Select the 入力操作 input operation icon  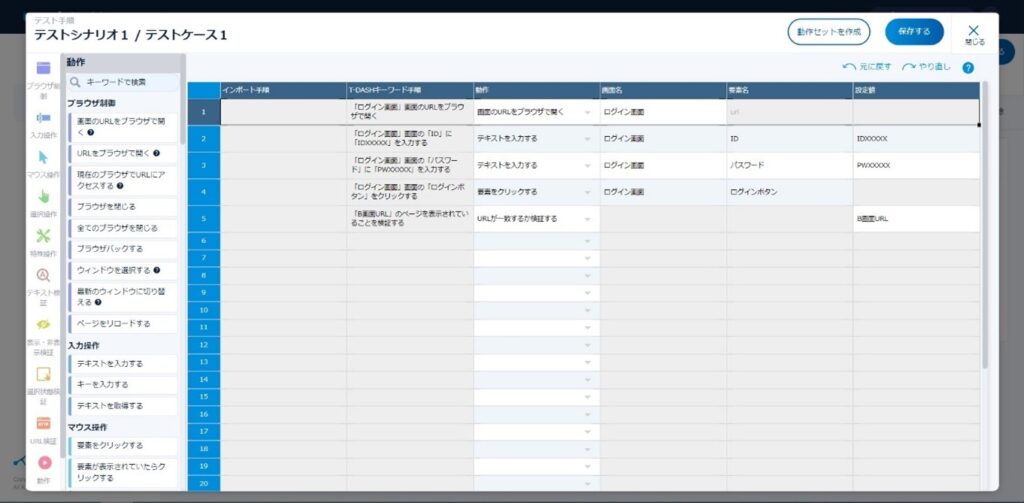(x=43, y=118)
